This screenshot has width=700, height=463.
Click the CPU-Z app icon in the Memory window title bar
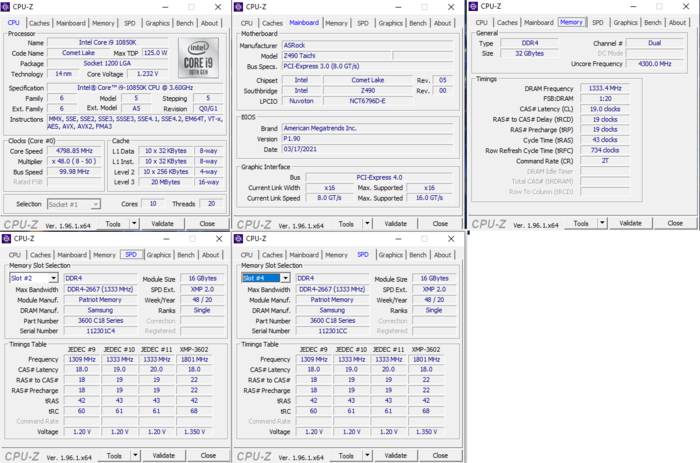pos(473,6)
